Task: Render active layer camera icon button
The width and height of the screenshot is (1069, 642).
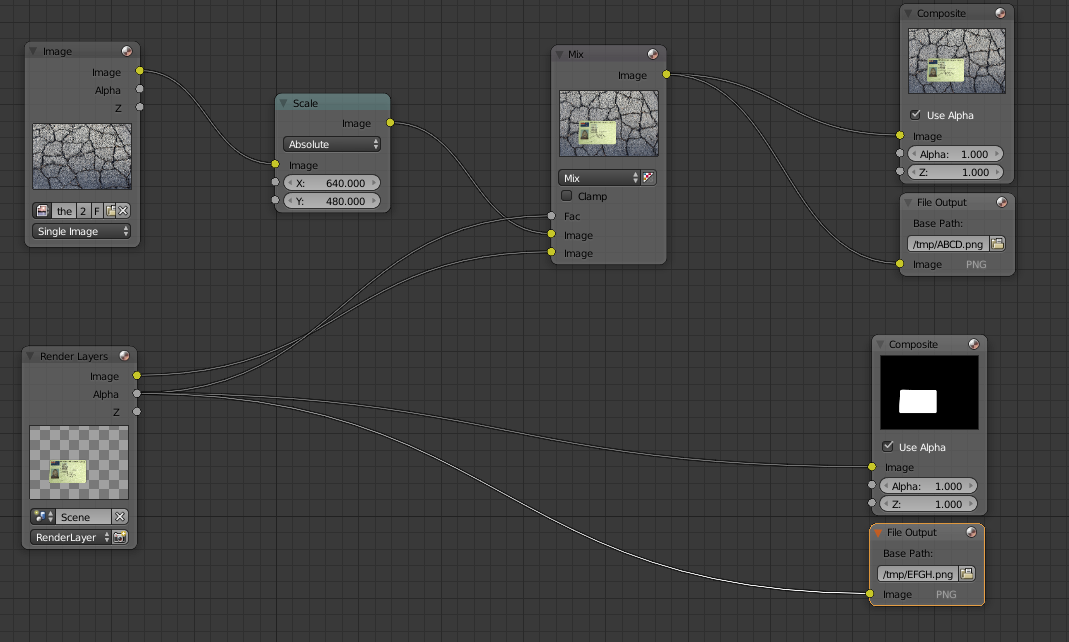Action: coord(120,537)
